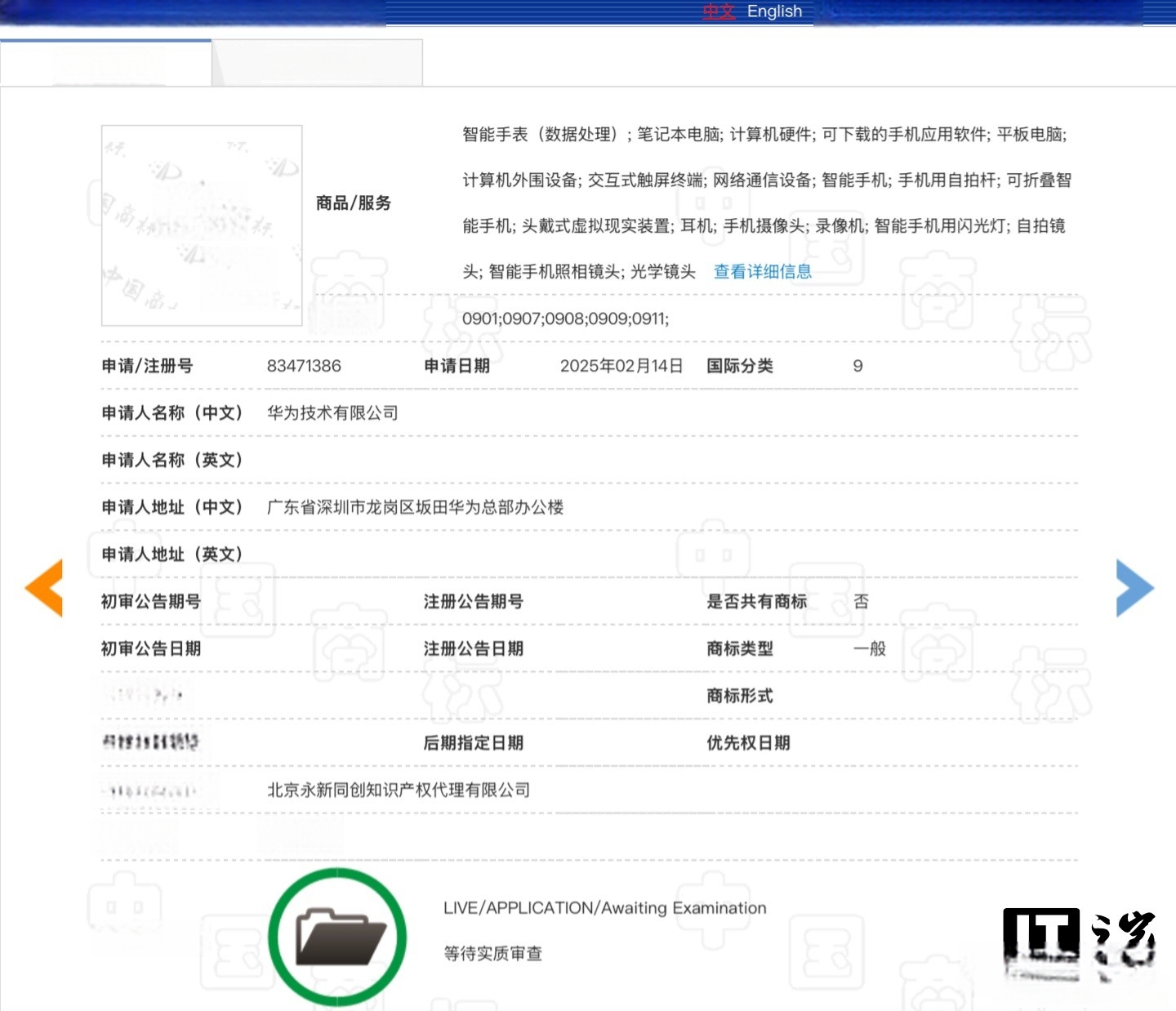Click the 商标形式 label
The width and height of the screenshot is (1176, 1011).
coord(740,697)
